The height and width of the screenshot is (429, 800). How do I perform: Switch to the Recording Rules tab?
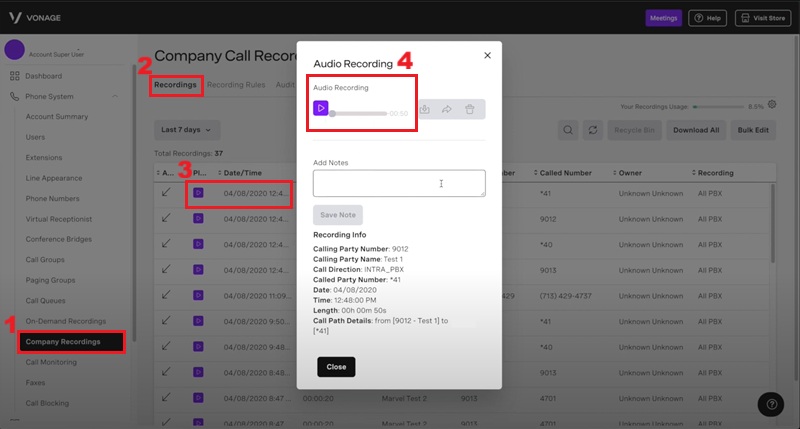(x=236, y=85)
